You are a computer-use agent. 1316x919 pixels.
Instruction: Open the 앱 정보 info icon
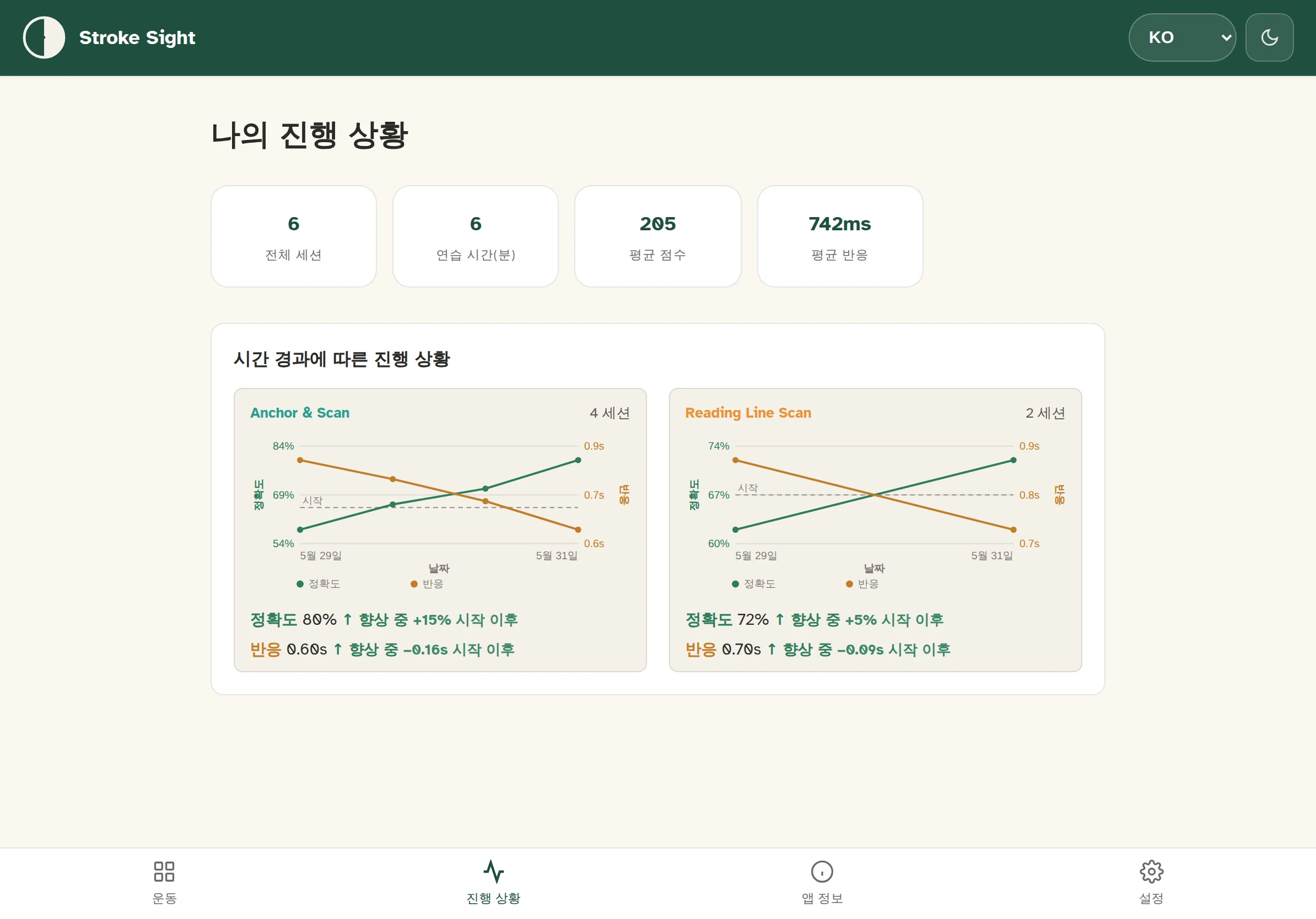(822, 872)
